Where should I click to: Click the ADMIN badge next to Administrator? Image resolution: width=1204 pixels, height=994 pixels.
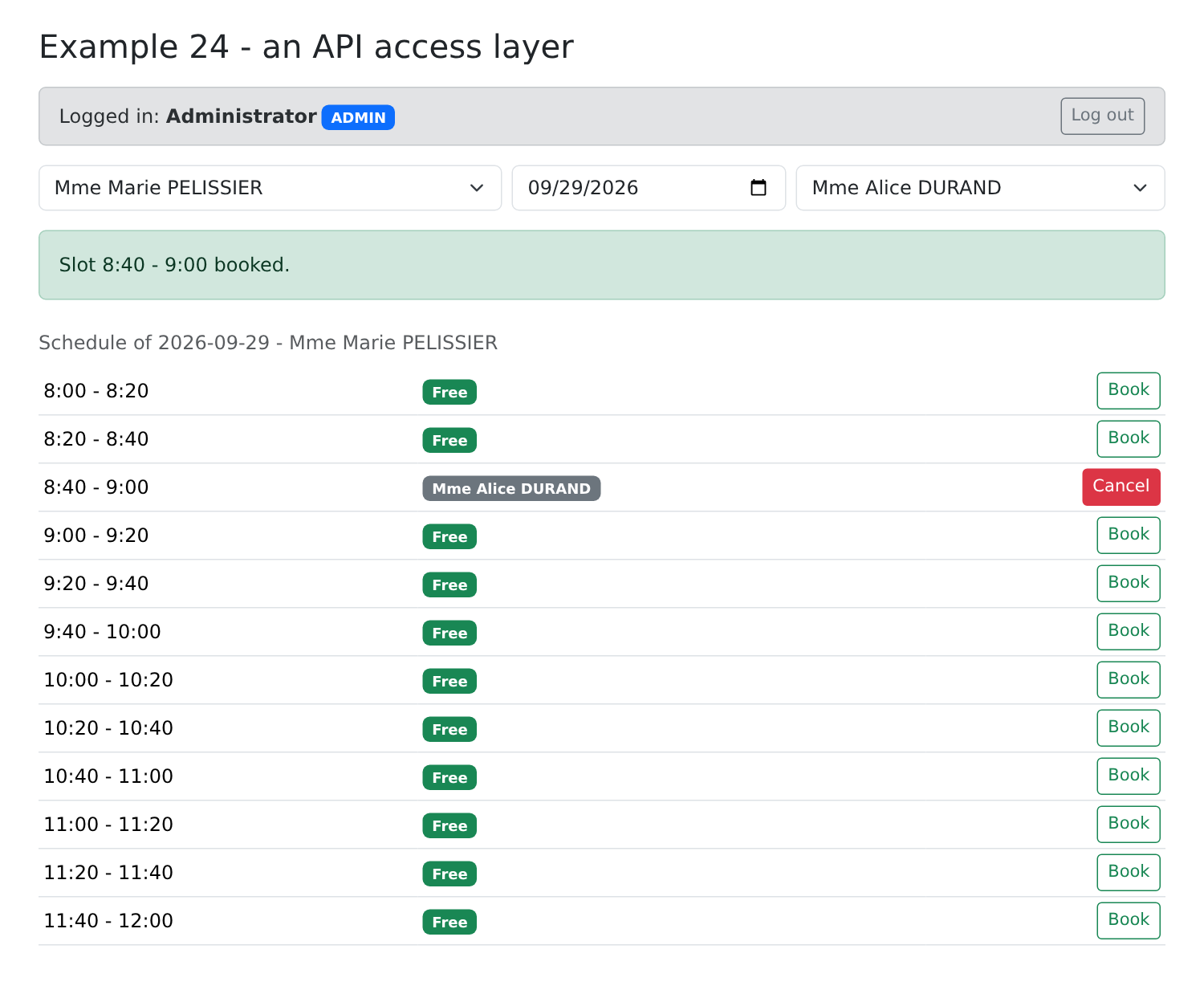[358, 117]
